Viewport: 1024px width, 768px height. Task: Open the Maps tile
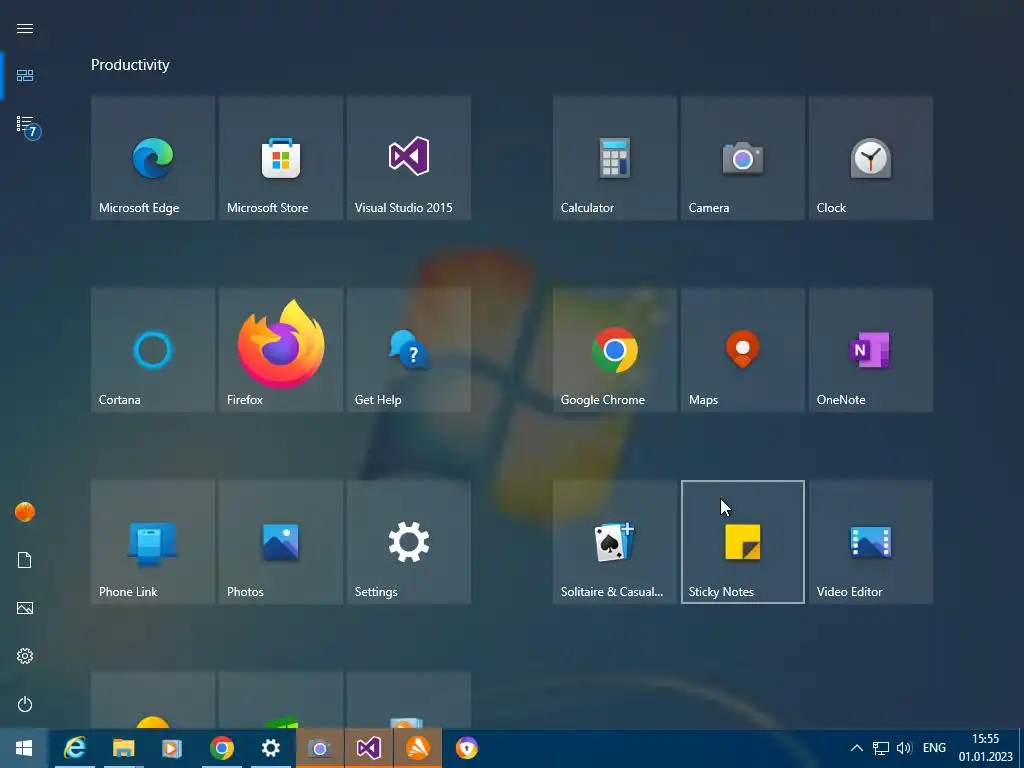(743, 350)
